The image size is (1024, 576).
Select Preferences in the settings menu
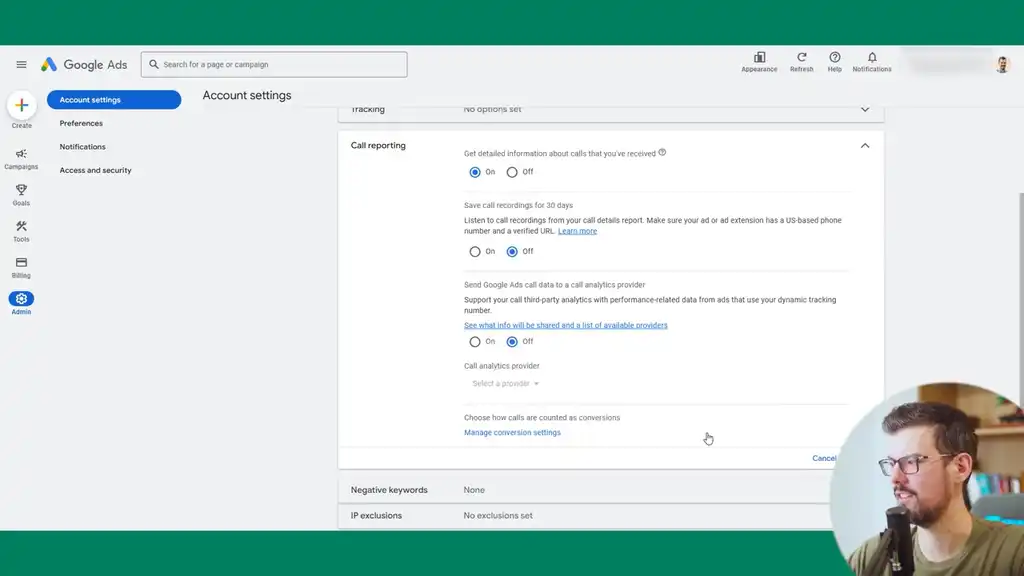(81, 124)
